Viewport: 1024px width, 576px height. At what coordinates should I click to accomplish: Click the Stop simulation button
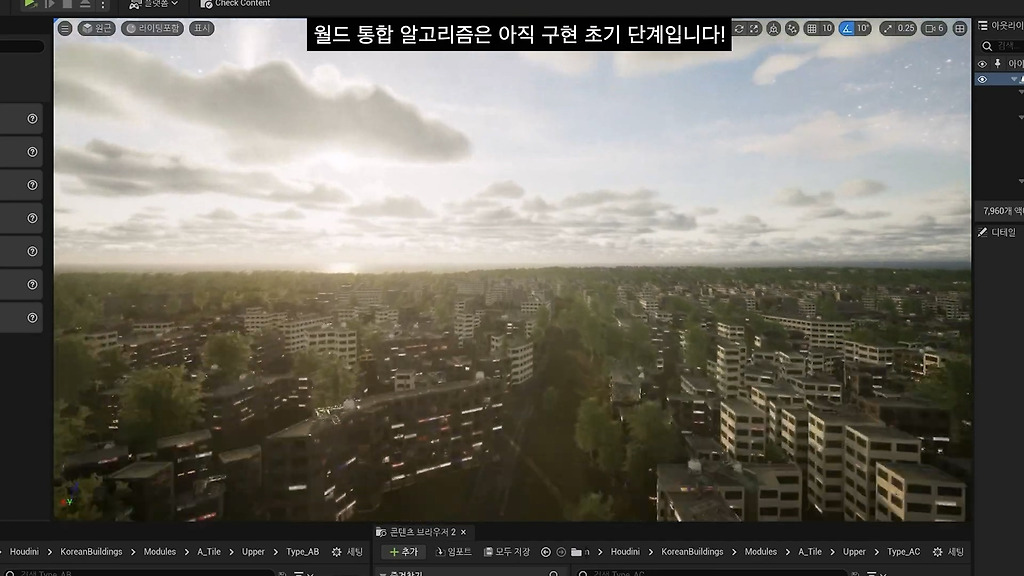click(67, 3)
